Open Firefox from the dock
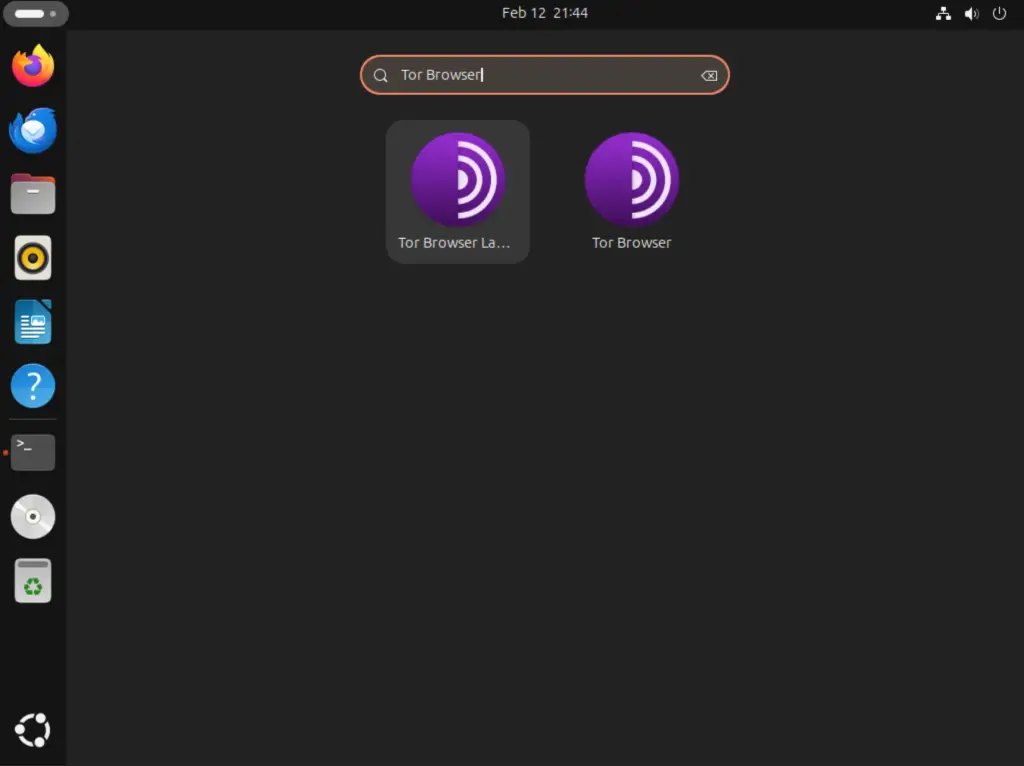Image resolution: width=1024 pixels, height=766 pixels. (x=33, y=65)
